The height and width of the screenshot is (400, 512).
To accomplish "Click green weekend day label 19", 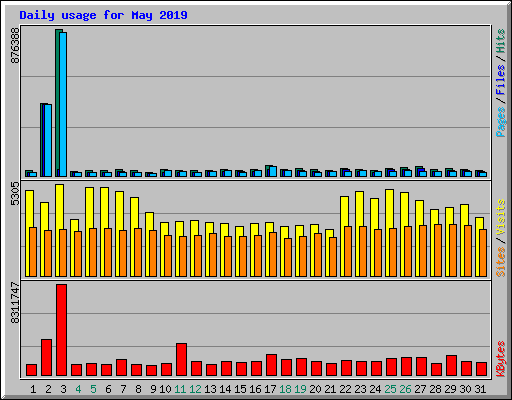I will click(300, 389).
